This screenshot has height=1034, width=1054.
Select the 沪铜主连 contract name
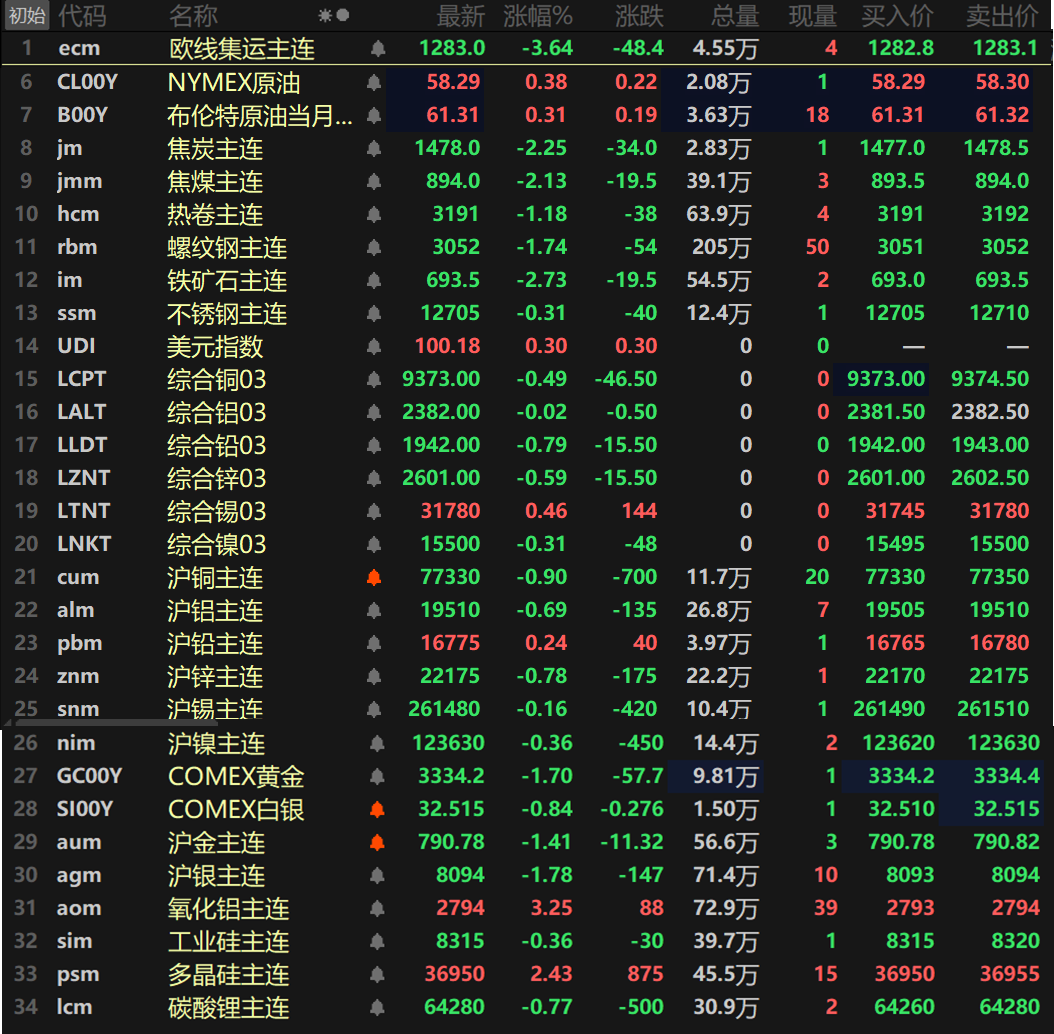215,577
